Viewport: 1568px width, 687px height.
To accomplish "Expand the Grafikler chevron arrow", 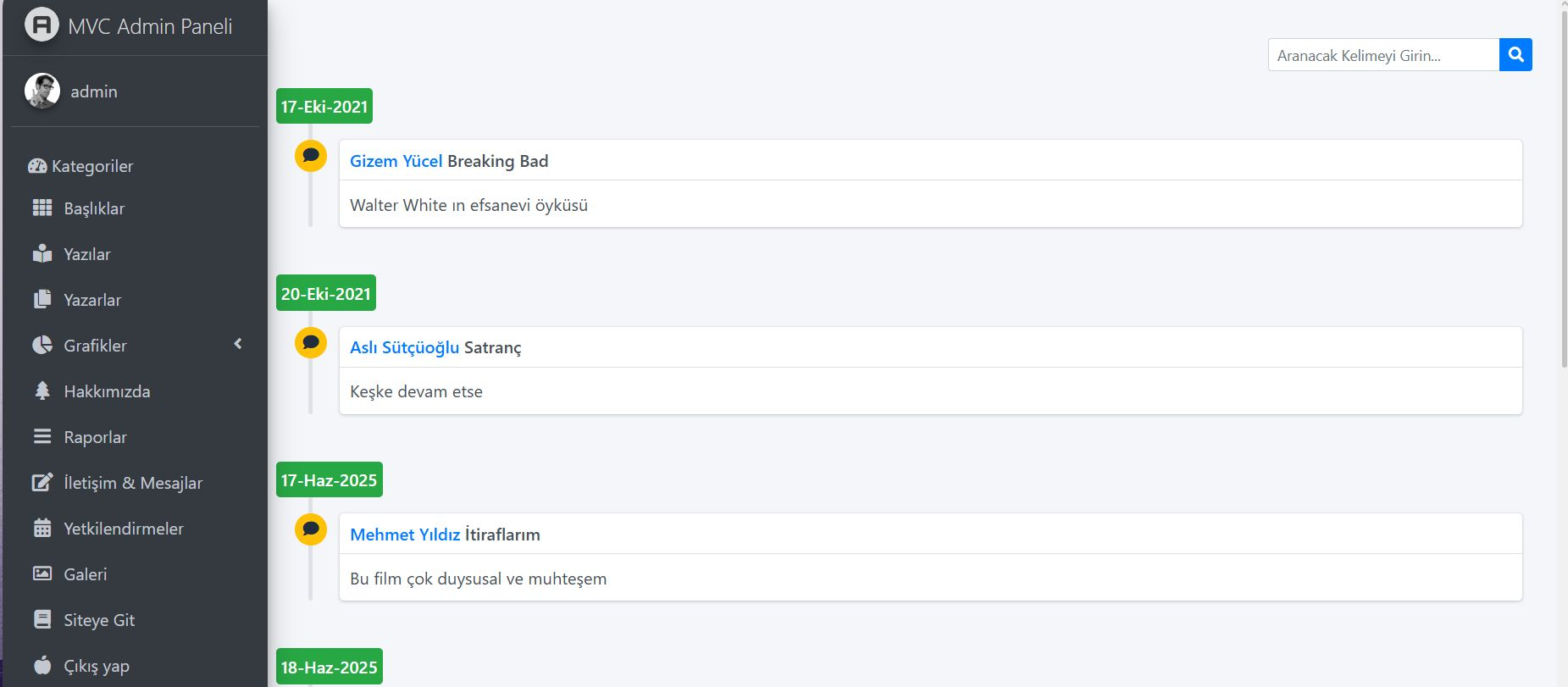I will coord(238,344).
